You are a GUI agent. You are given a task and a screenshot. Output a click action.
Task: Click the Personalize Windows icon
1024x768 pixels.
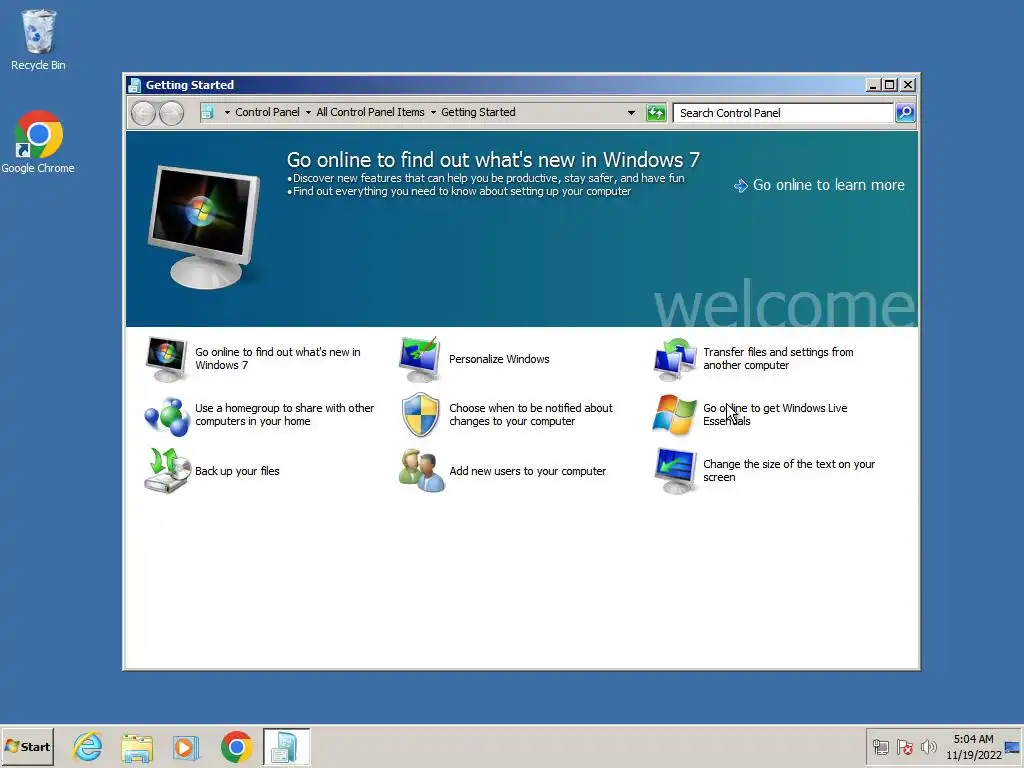pyautogui.click(x=420, y=359)
